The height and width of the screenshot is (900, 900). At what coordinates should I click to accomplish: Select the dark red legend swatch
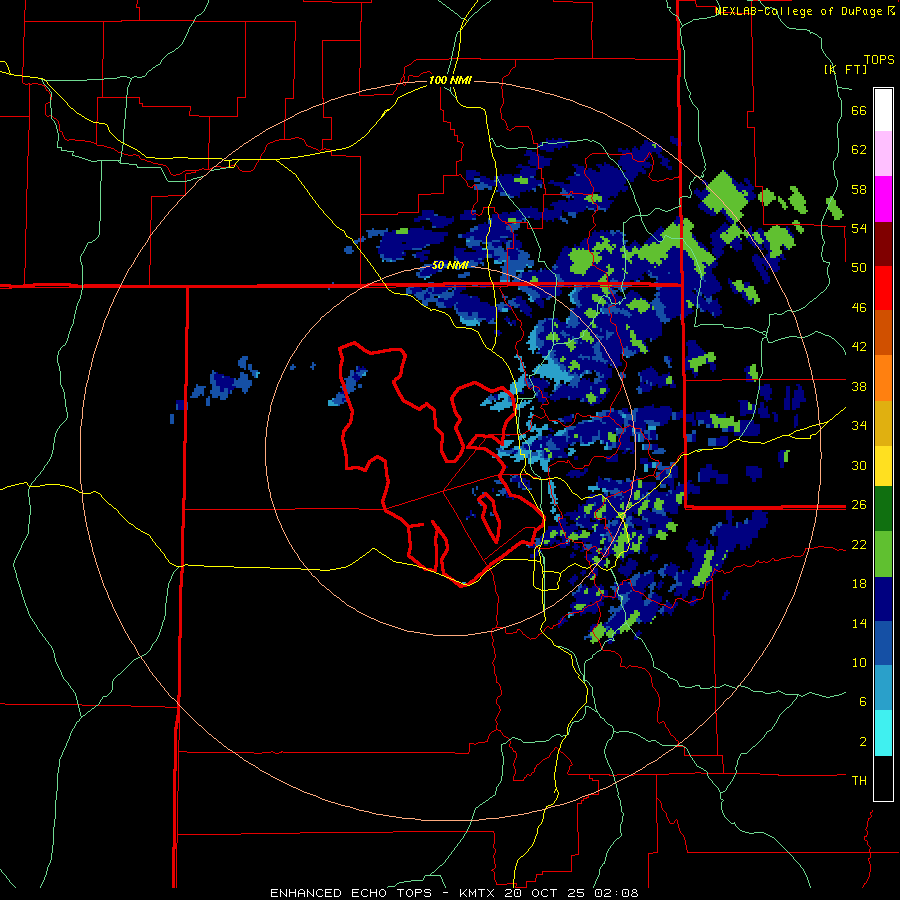[x=883, y=243]
